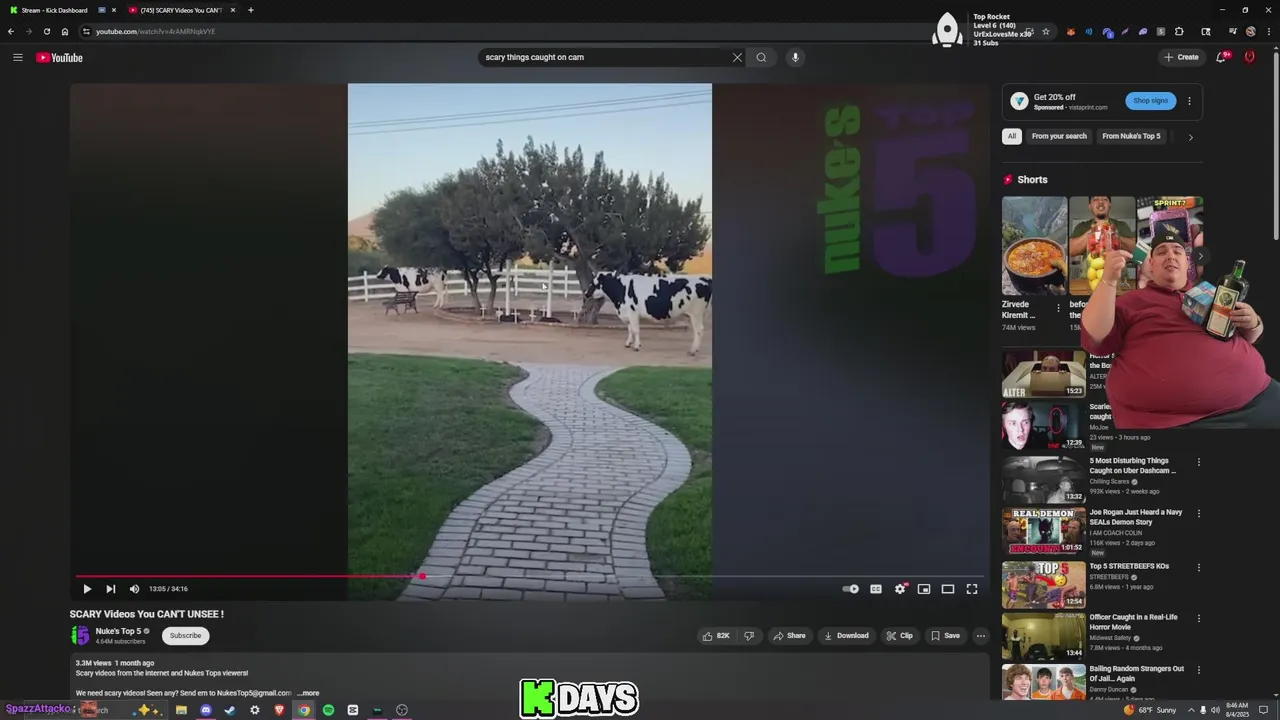Open the browser home page icon
Screen dimensions: 1280x720
pyautogui.click(x=65, y=31)
